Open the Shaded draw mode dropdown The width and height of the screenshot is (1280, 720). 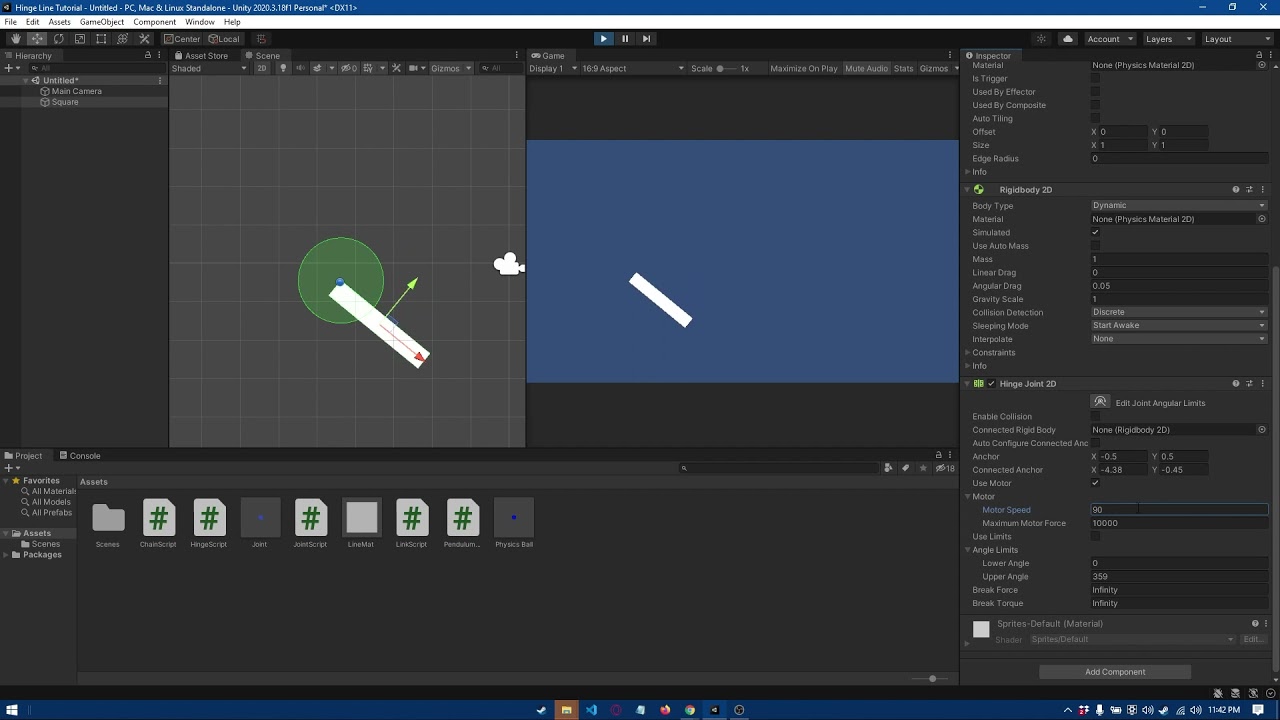tap(209, 68)
